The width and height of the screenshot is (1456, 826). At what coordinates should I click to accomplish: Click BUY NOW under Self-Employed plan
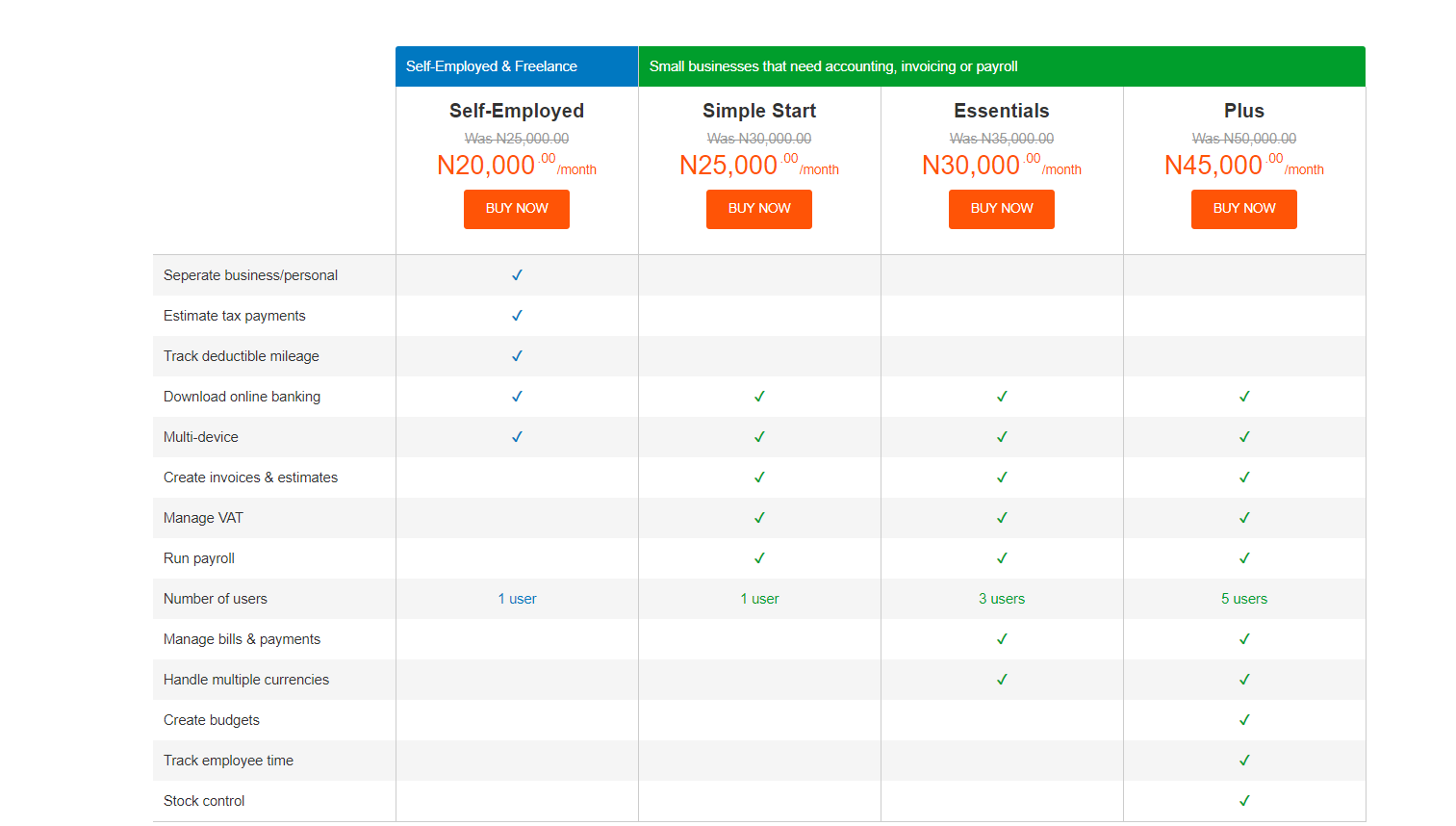[x=517, y=209]
